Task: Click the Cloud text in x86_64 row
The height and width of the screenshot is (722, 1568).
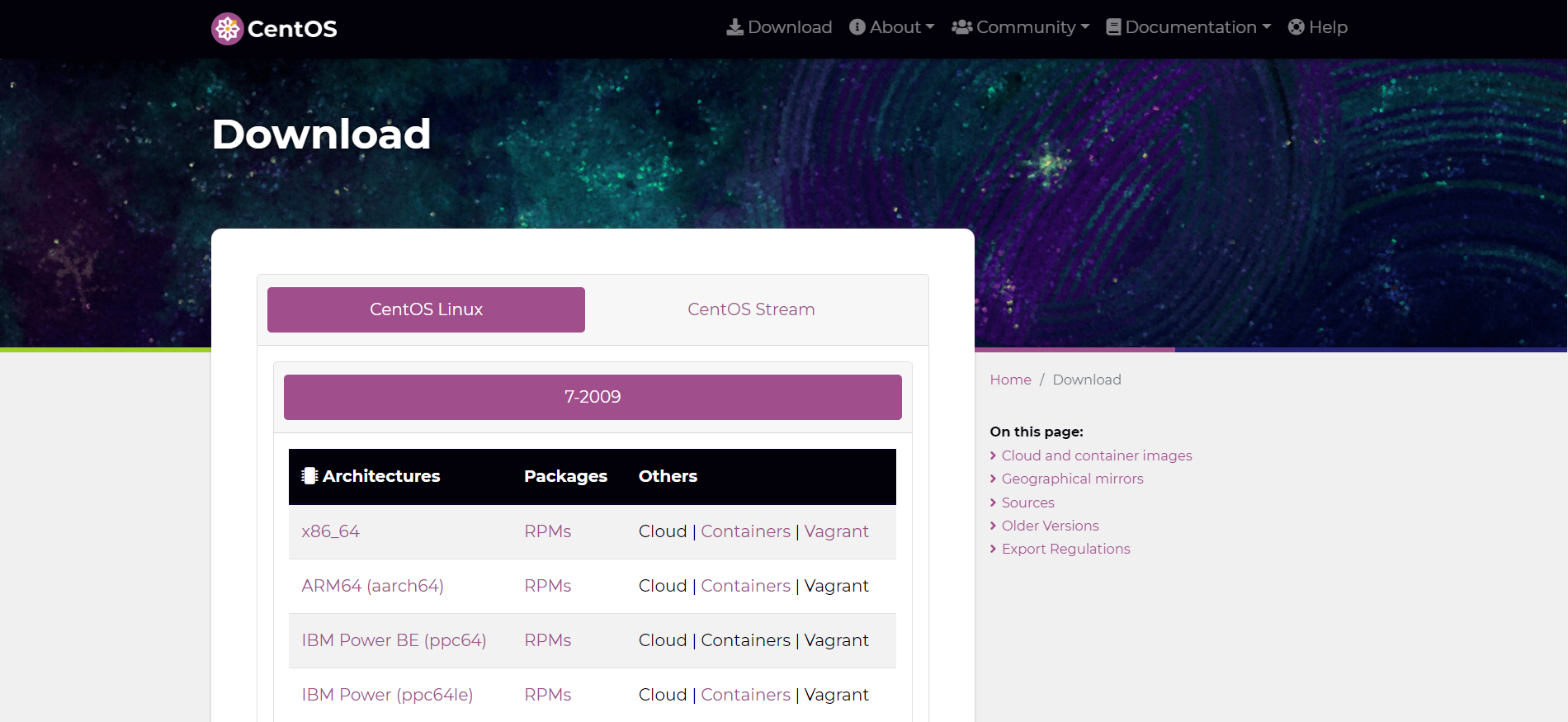Action: 663,531
